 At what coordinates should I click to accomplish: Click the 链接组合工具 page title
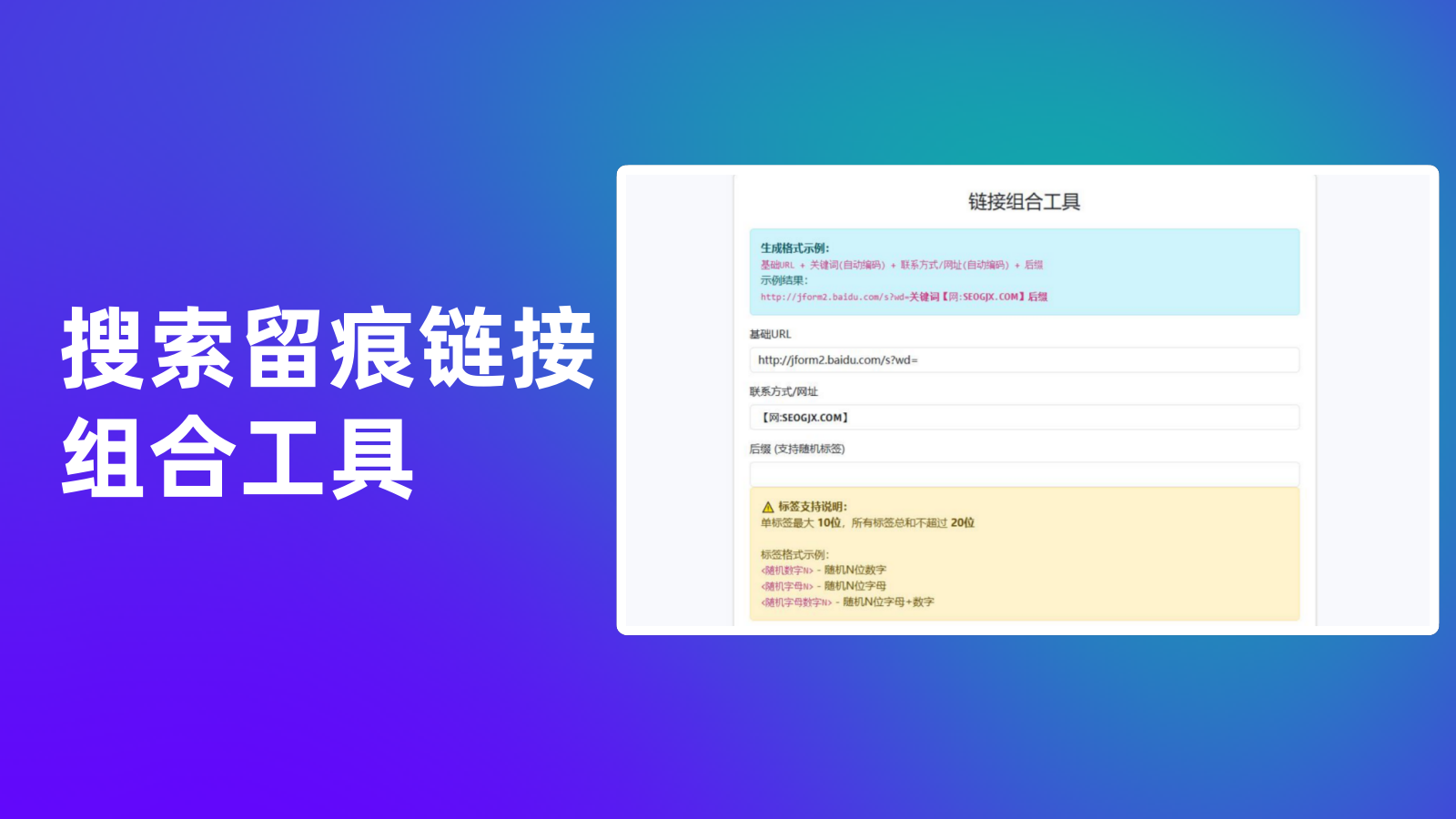click(1024, 202)
